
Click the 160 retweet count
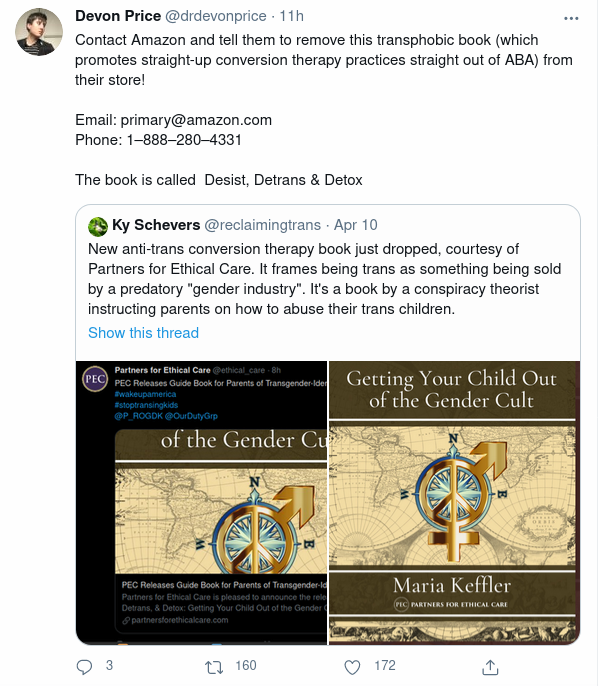click(246, 665)
